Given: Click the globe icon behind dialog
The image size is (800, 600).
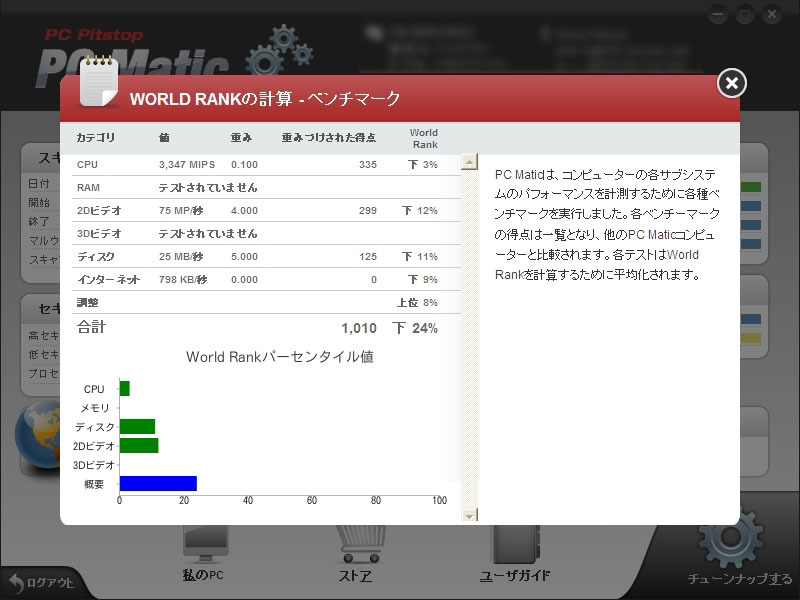Looking at the screenshot, I should pyautogui.click(x=38, y=435).
